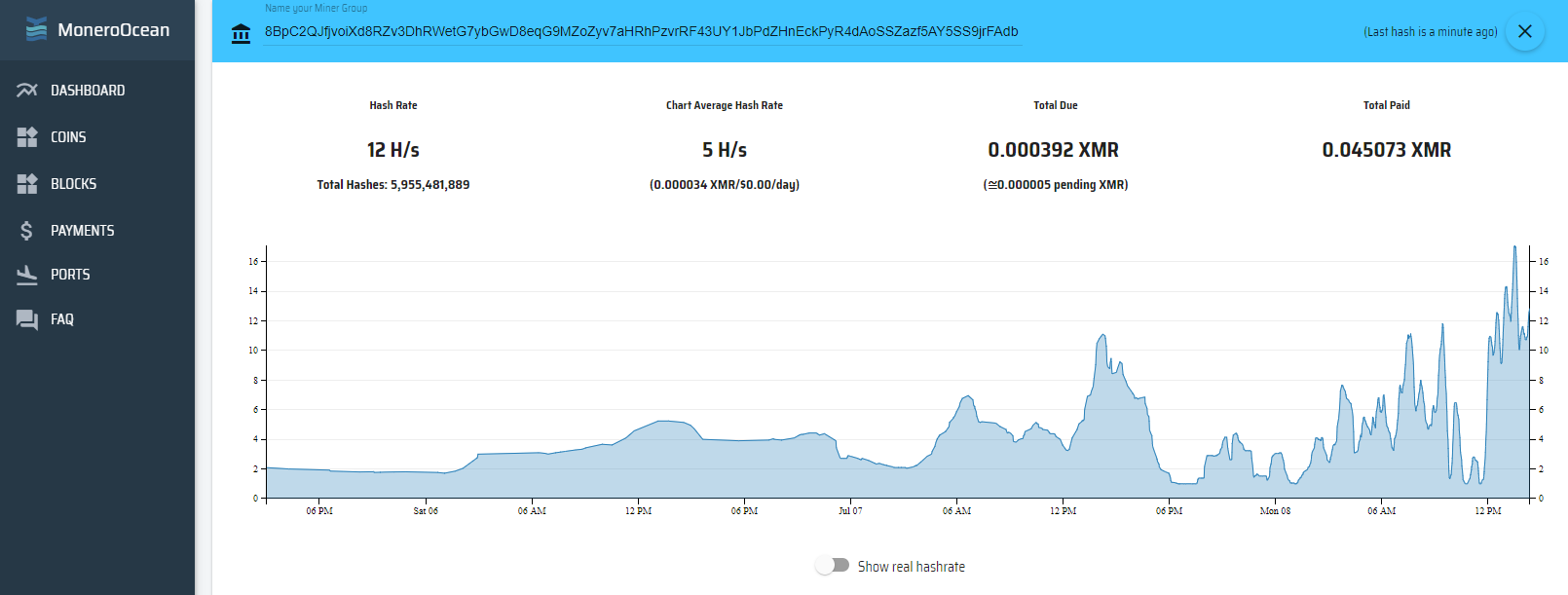
Task: Click the MoneroOcean brand title
Action: pyautogui.click(x=113, y=30)
